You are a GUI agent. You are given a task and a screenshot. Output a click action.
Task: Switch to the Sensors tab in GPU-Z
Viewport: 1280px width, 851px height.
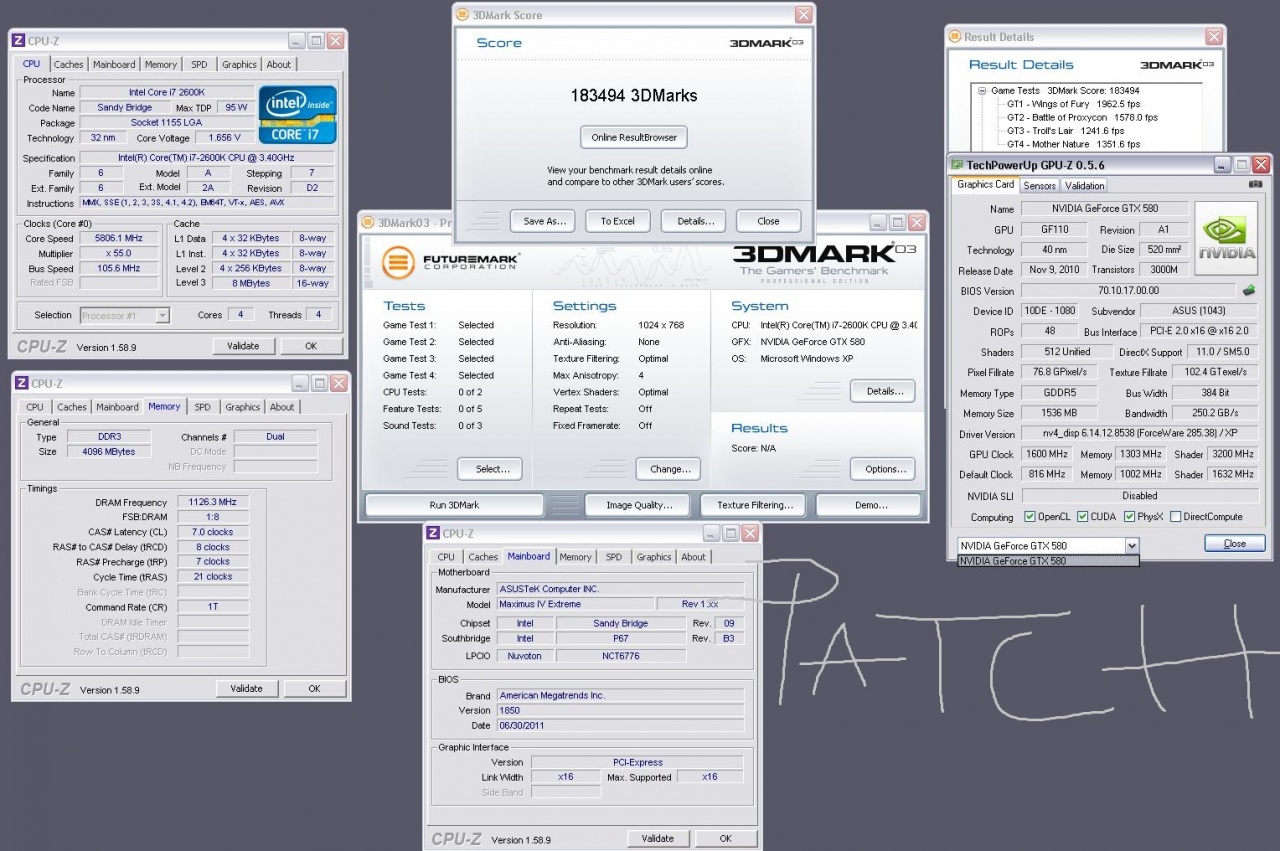click(1039, 185)
